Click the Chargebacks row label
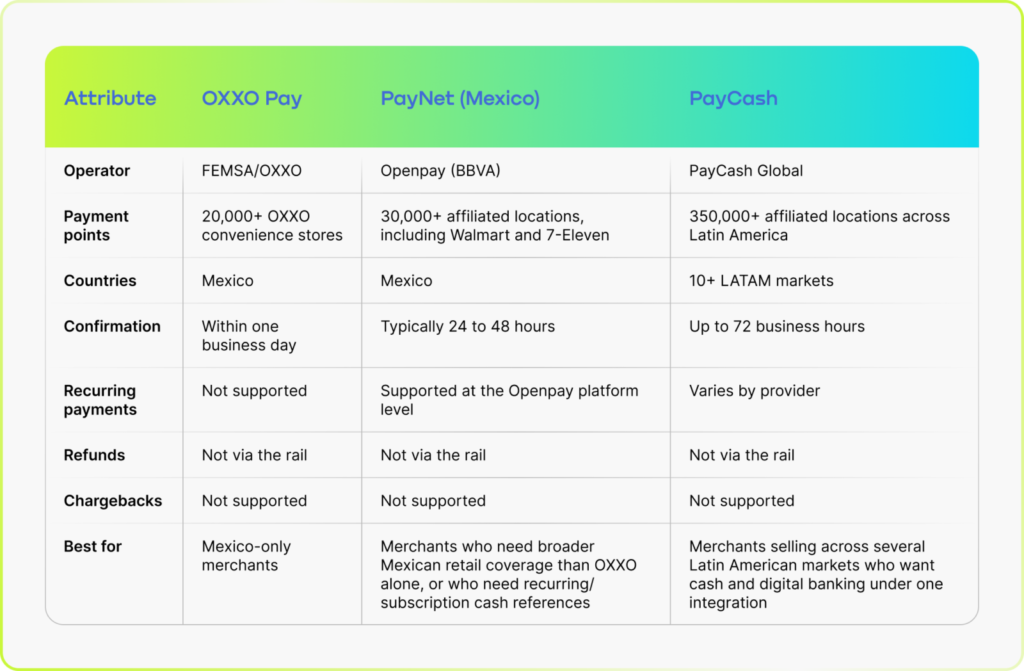 [112, 500]
